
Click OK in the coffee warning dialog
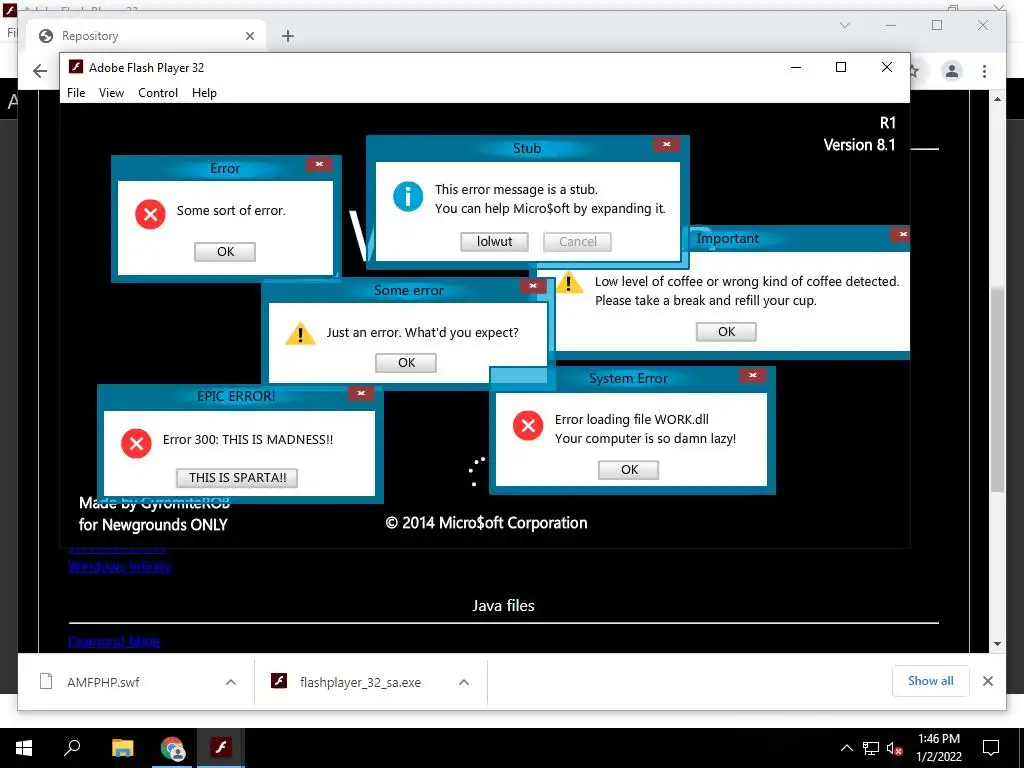[726, 332]
